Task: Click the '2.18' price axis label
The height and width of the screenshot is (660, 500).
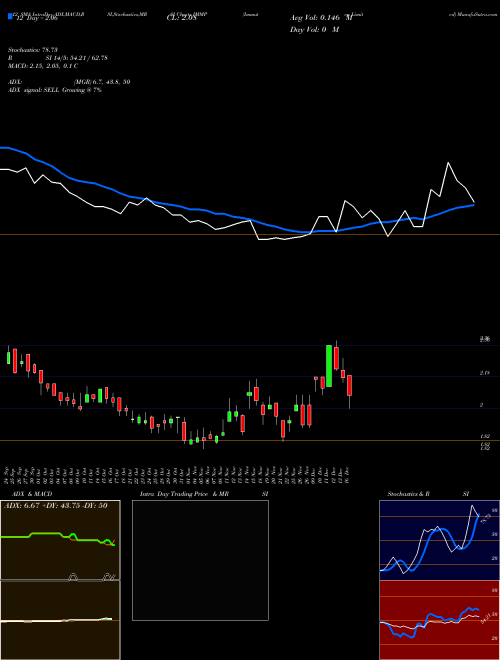Action: pos(484,373)
